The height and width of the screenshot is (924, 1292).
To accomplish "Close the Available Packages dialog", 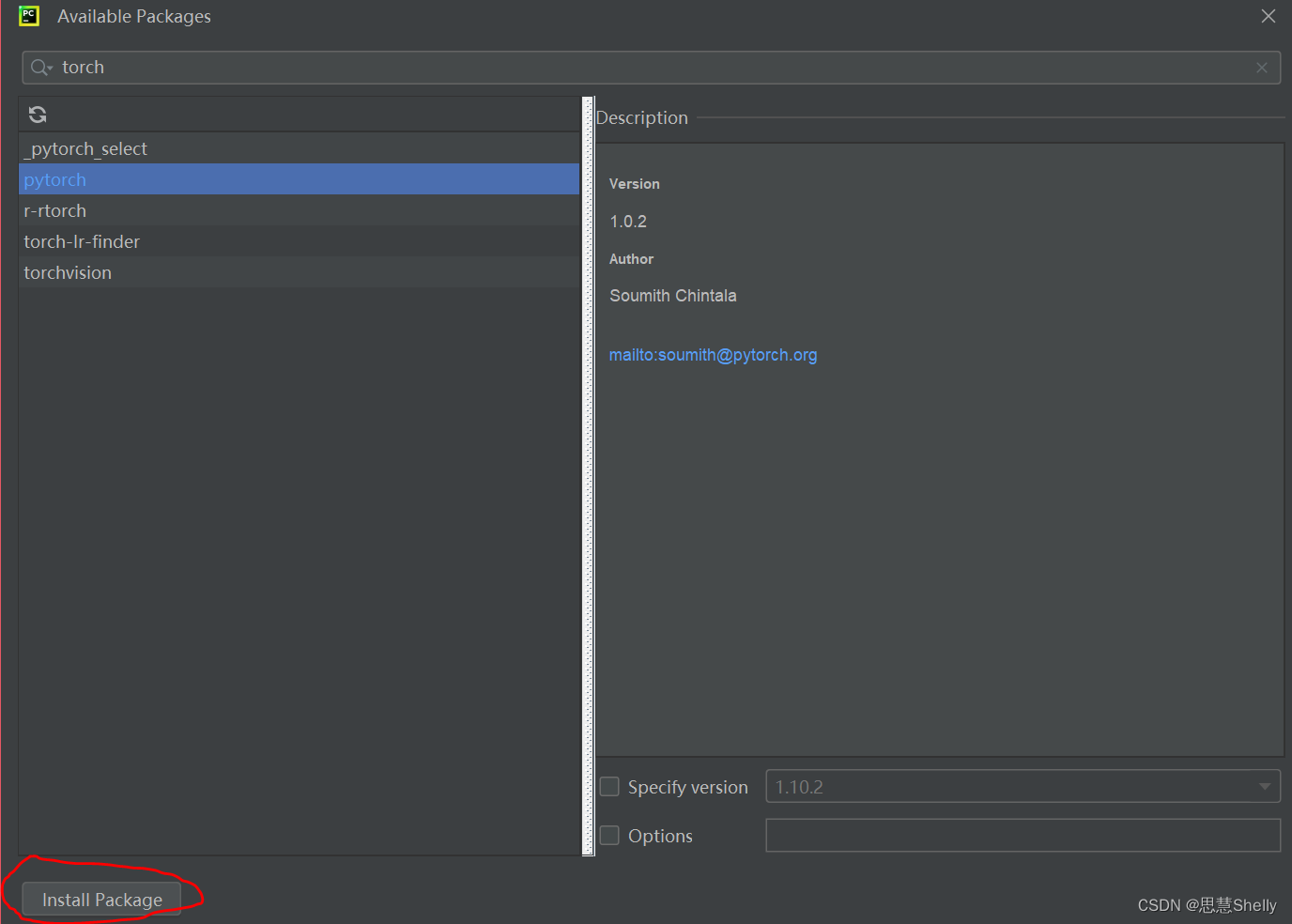I will click(x=1268, y=16).
